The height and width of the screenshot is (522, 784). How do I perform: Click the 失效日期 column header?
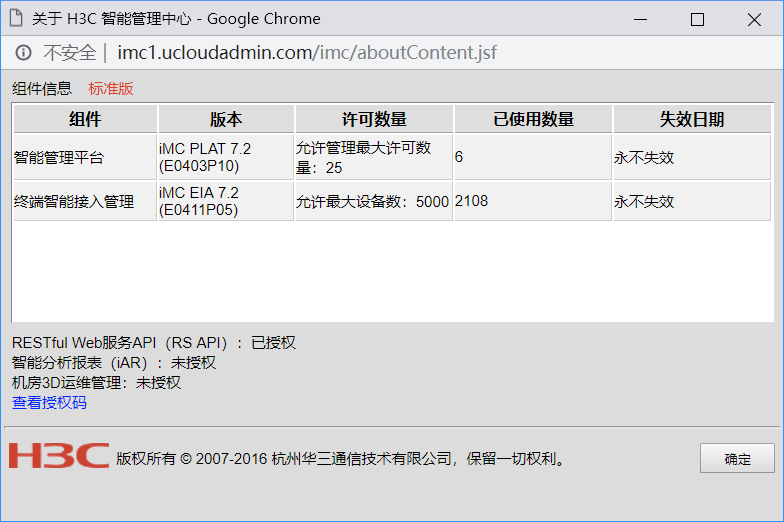point(692,119)
